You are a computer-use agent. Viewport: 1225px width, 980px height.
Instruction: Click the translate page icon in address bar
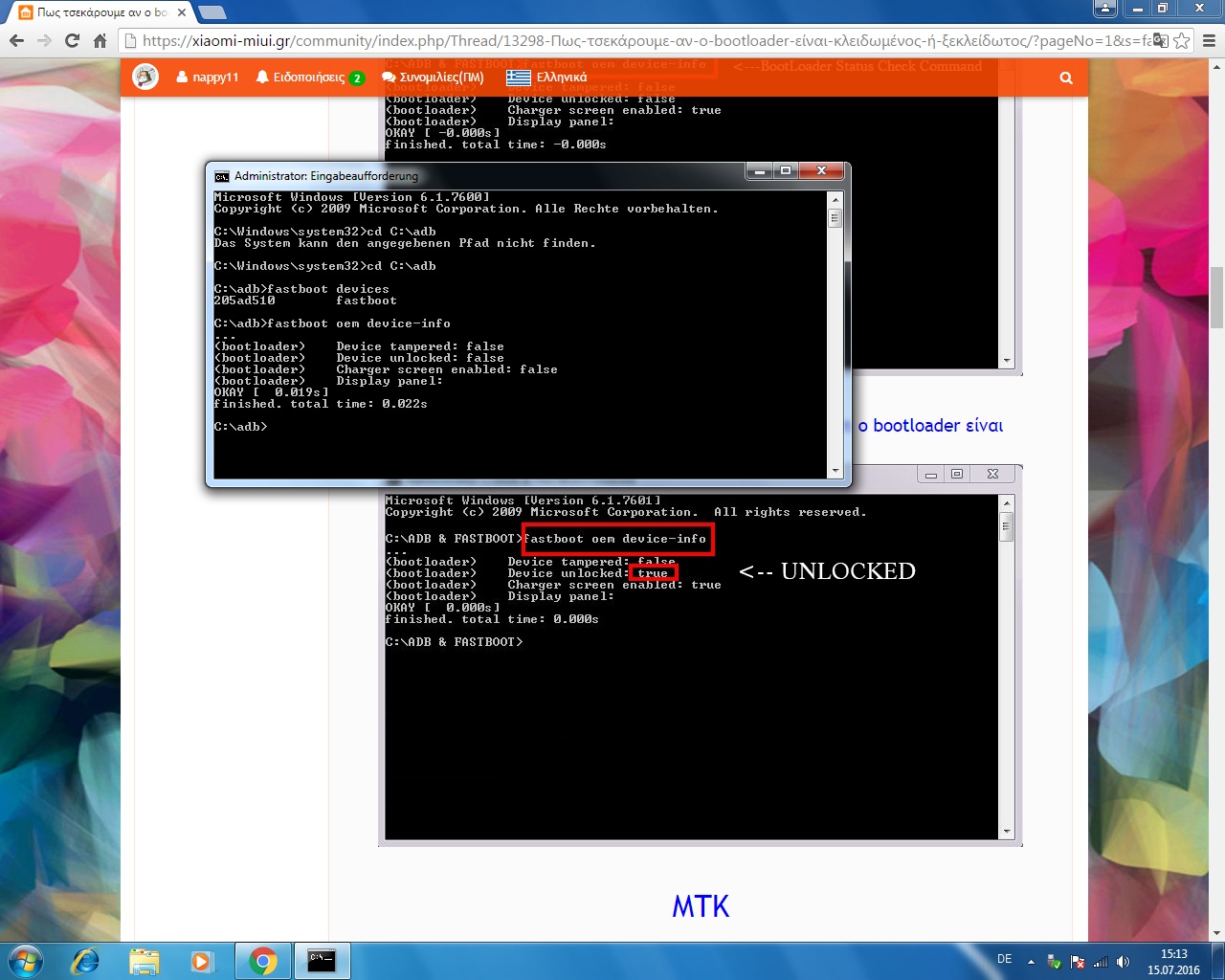1160,40
